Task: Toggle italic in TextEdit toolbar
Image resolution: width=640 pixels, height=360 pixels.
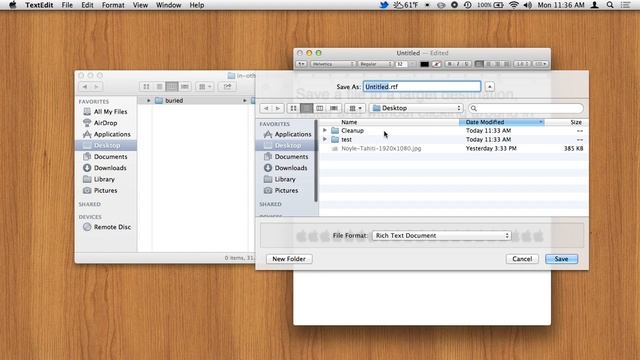Action: (x=458, y=64)
